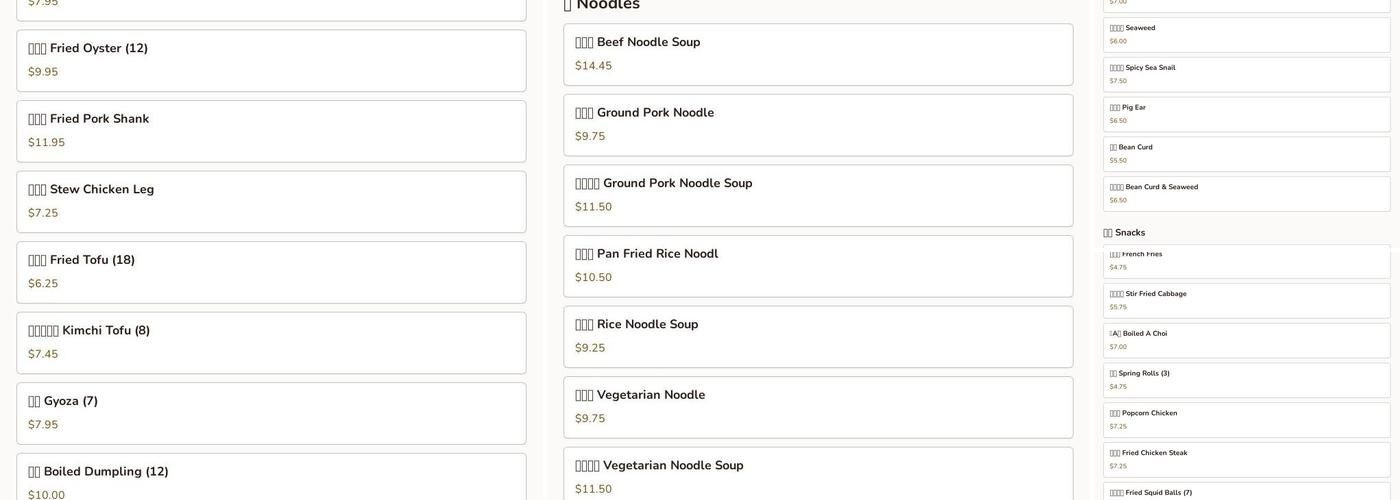Click the Fried Pork Shank card
Viewport: 1400px width, 500px height.
[271, 131]
